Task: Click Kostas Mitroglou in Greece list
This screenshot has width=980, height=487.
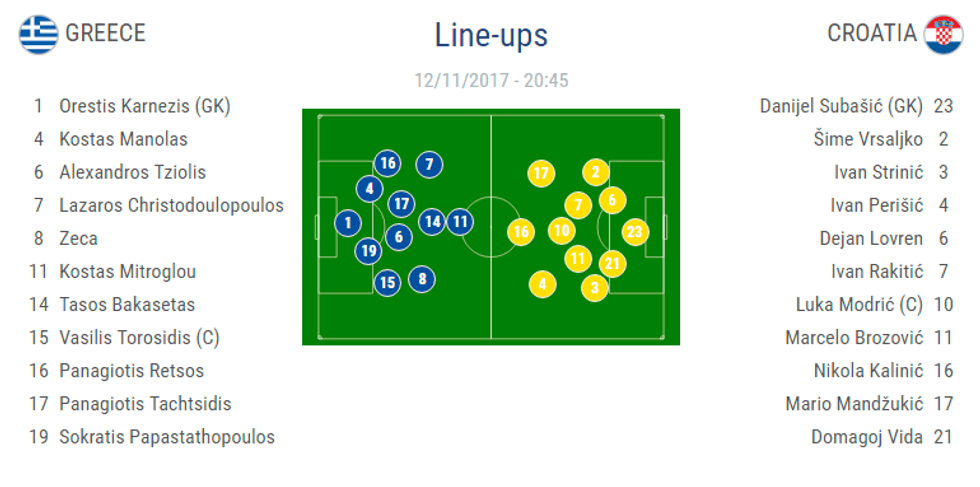Action: click(127, 271)
